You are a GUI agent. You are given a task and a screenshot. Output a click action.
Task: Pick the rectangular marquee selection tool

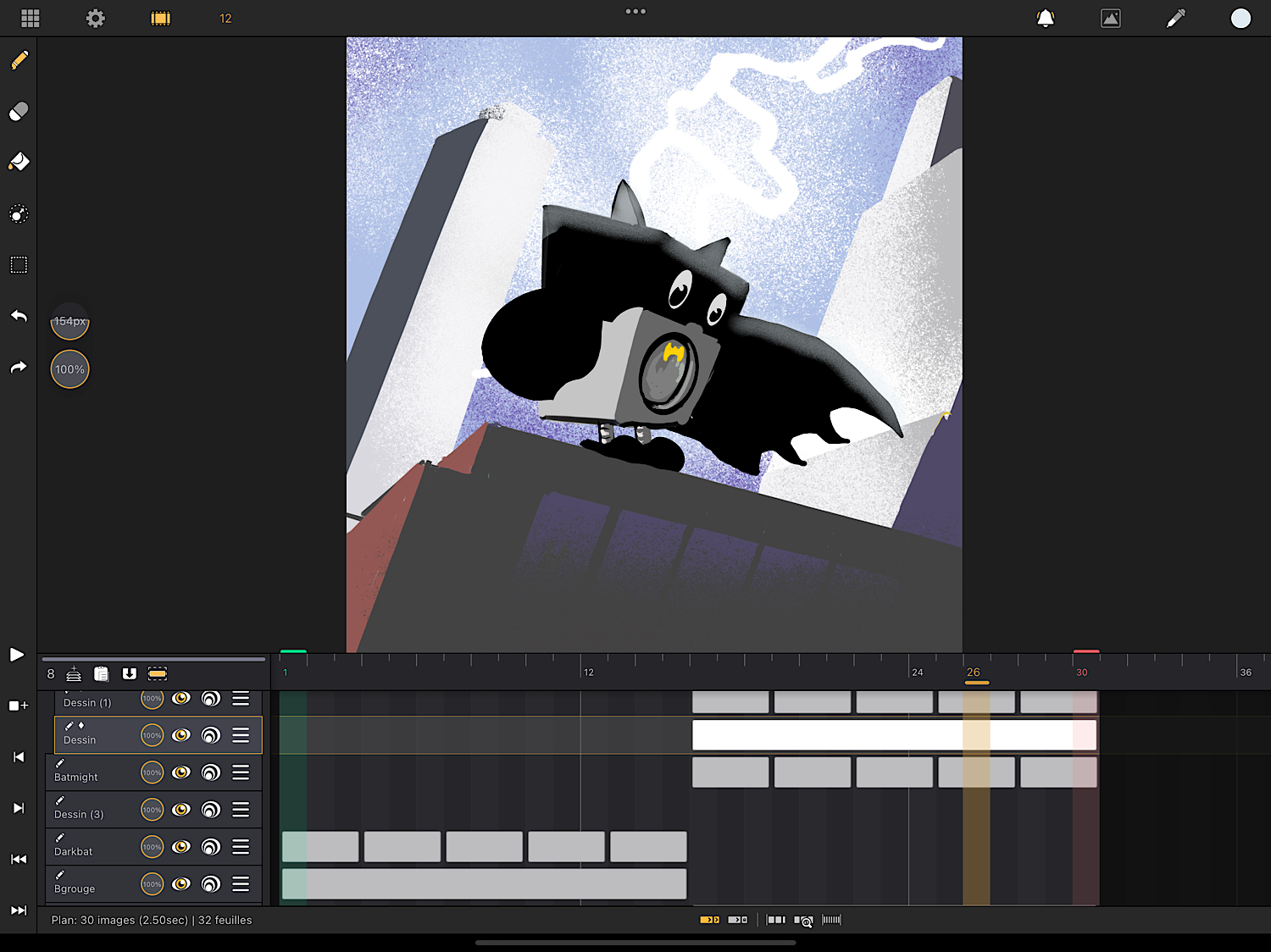click(x=19, y=265)
